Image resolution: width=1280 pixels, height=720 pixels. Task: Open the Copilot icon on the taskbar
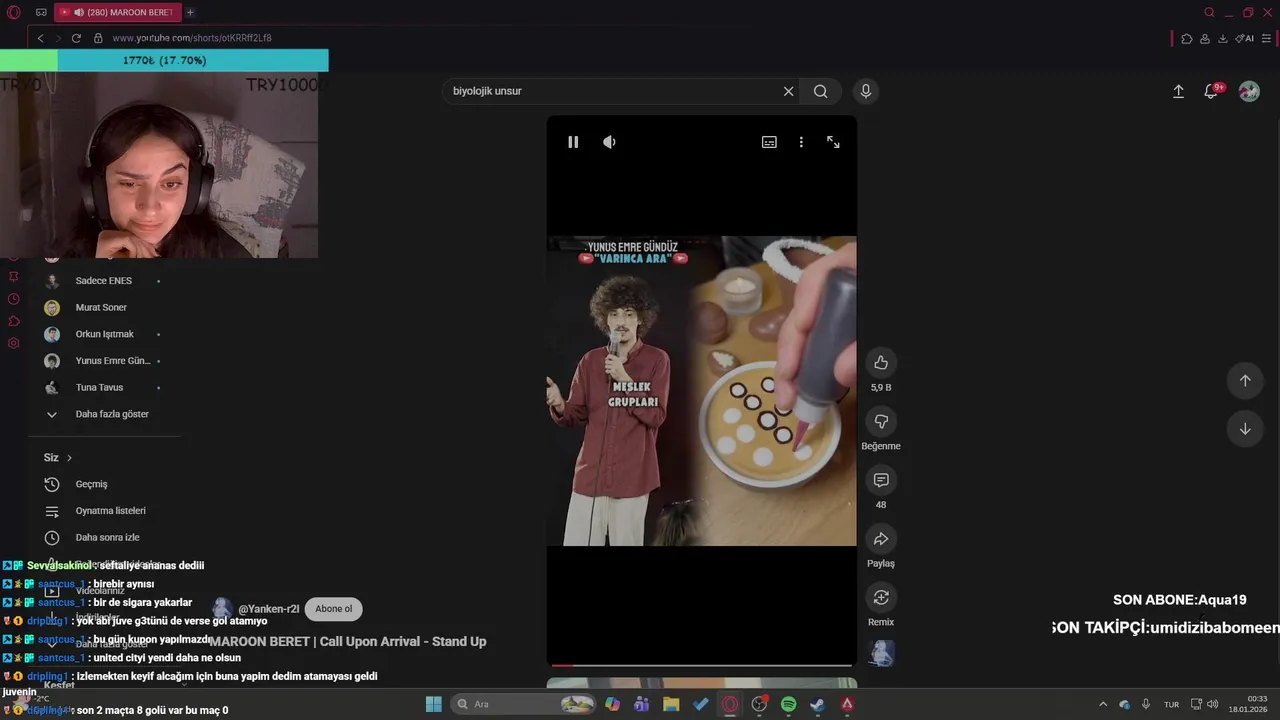click(x=612, y=704)
